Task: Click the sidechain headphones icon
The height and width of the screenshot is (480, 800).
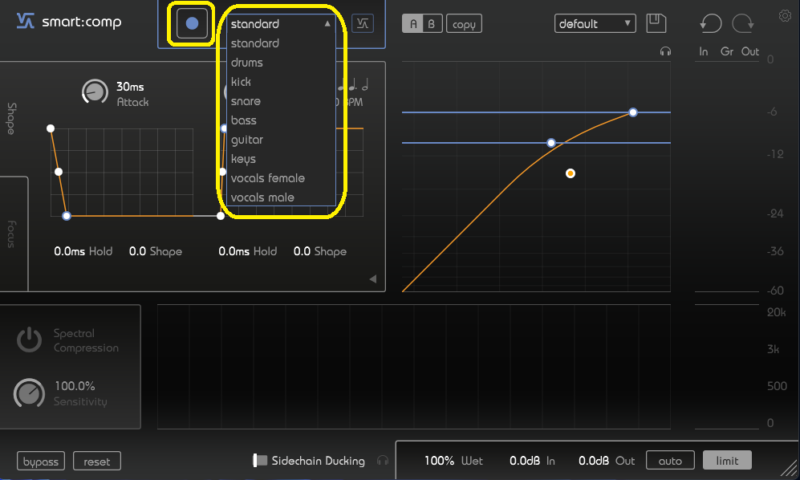Action: [381, 461]
